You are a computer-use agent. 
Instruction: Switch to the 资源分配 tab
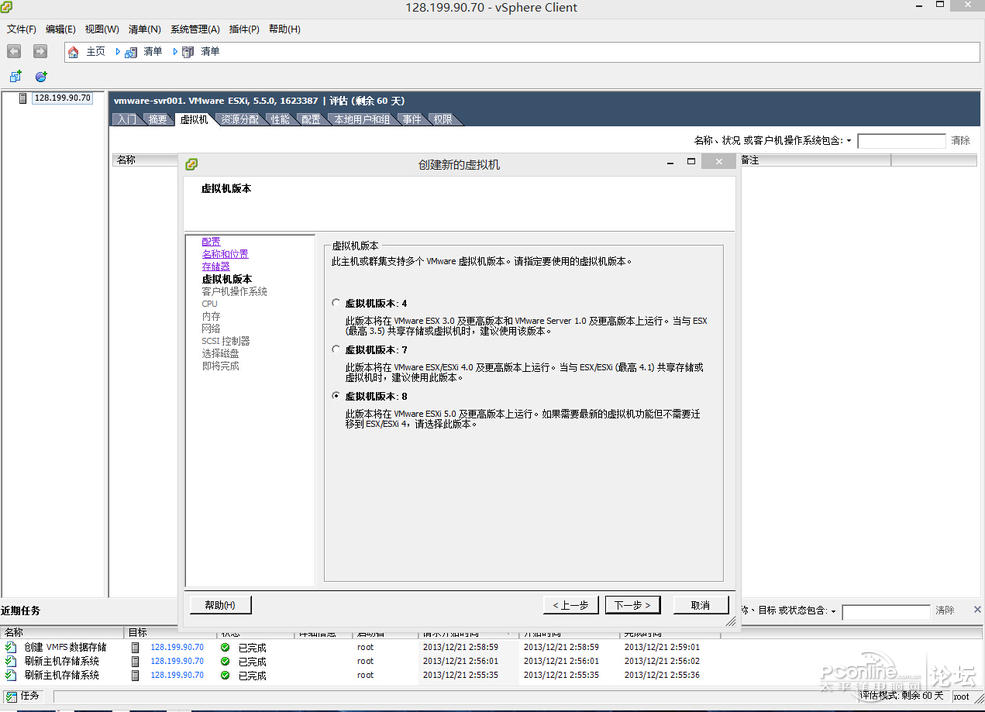click(x=240, y=119)
